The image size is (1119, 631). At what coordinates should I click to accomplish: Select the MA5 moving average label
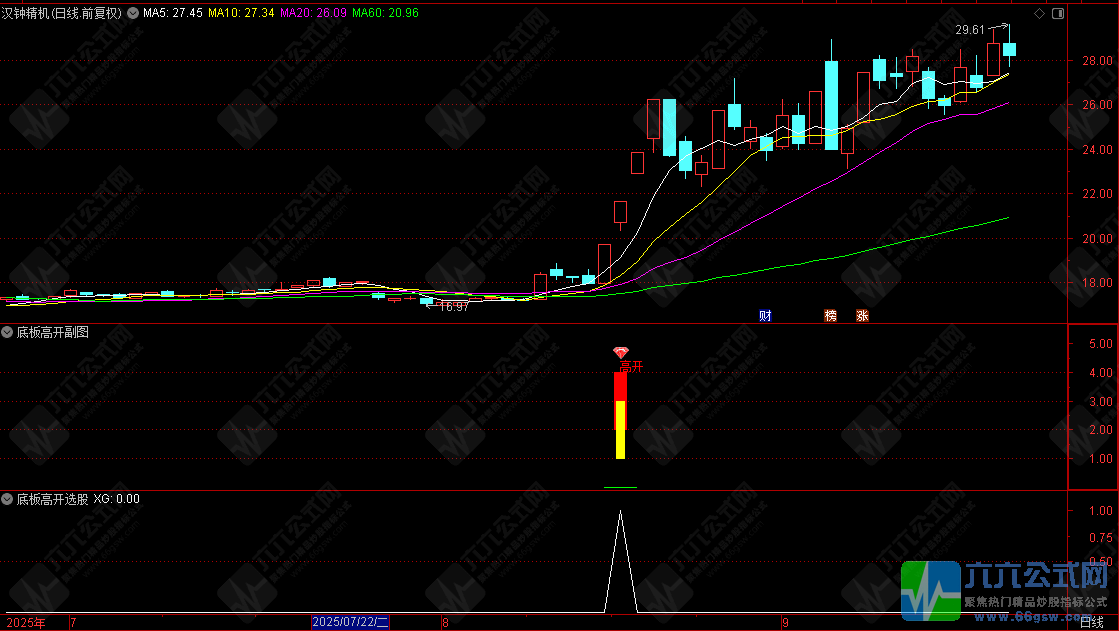(173, 13)
